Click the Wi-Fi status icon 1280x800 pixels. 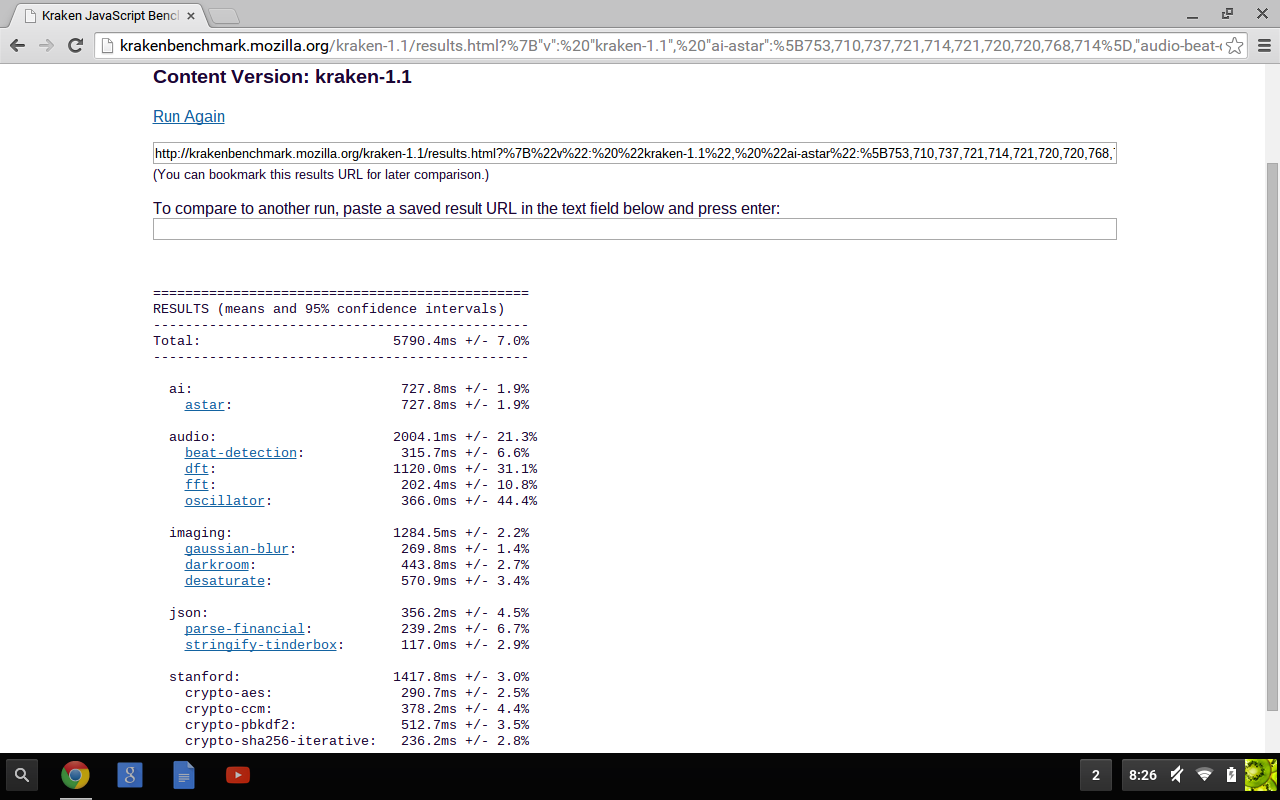[x=1205, y=775]
